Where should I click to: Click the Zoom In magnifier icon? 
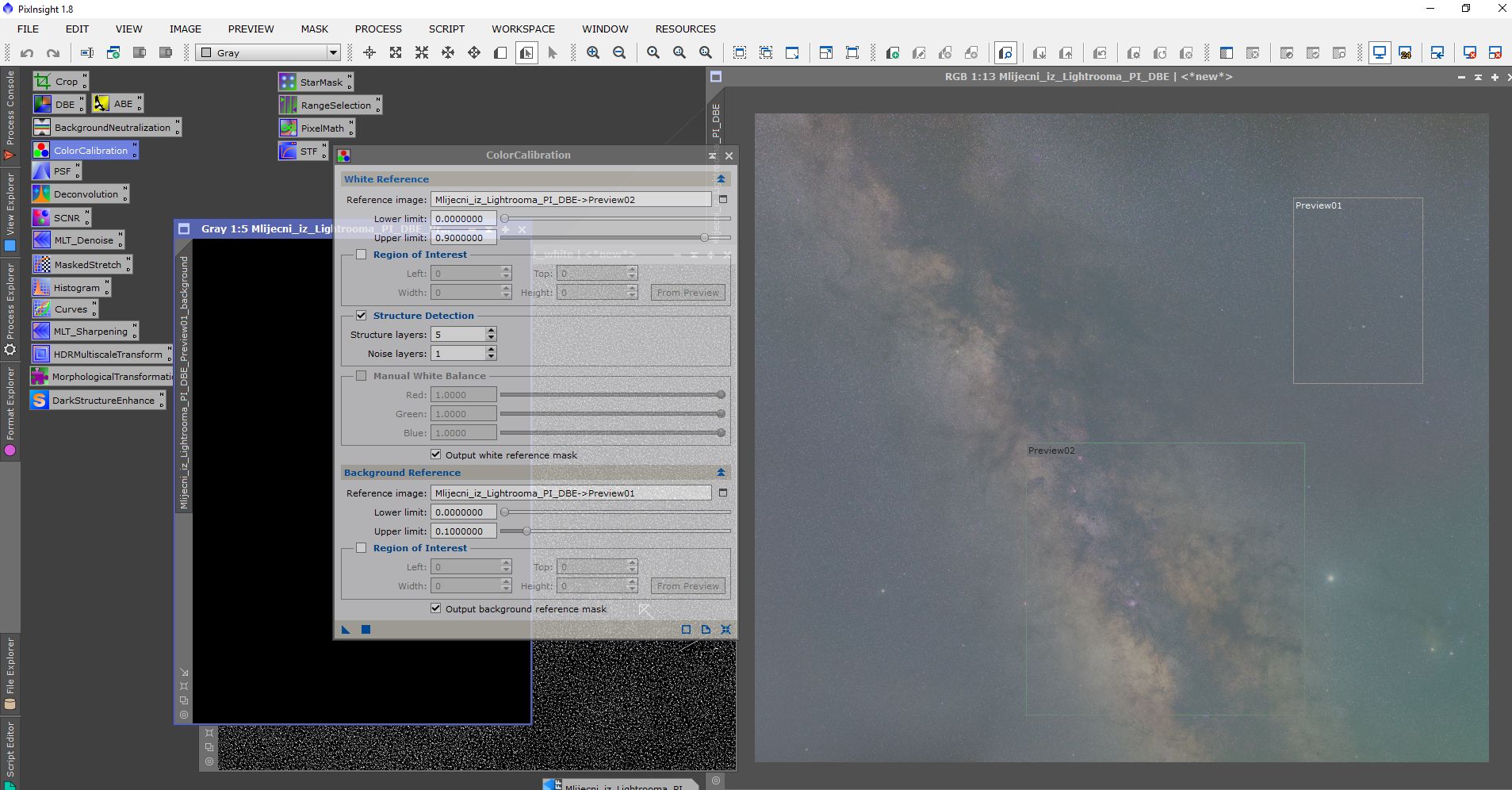click(x=593, y=53)
